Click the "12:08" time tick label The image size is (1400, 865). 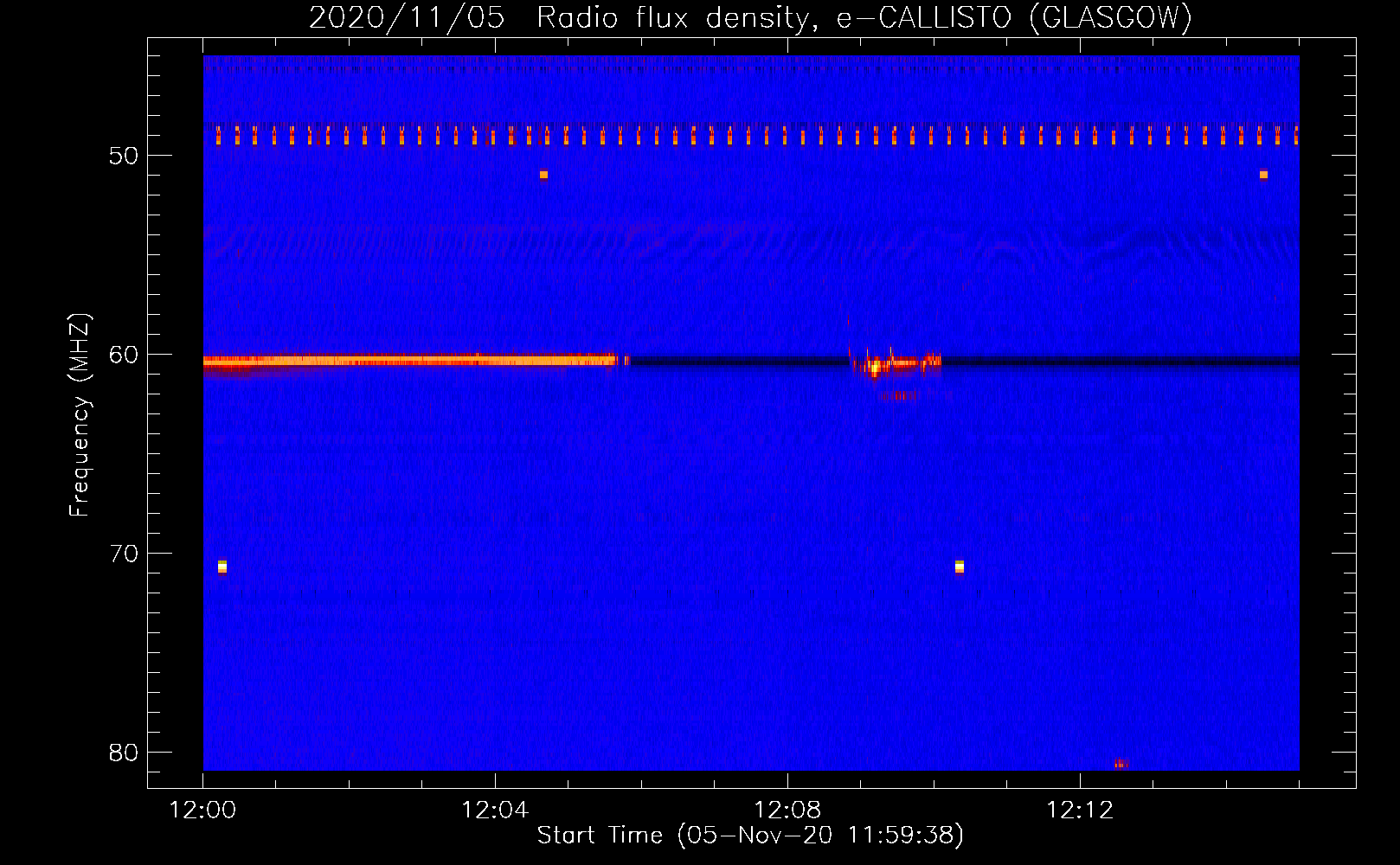coord(787,811)
